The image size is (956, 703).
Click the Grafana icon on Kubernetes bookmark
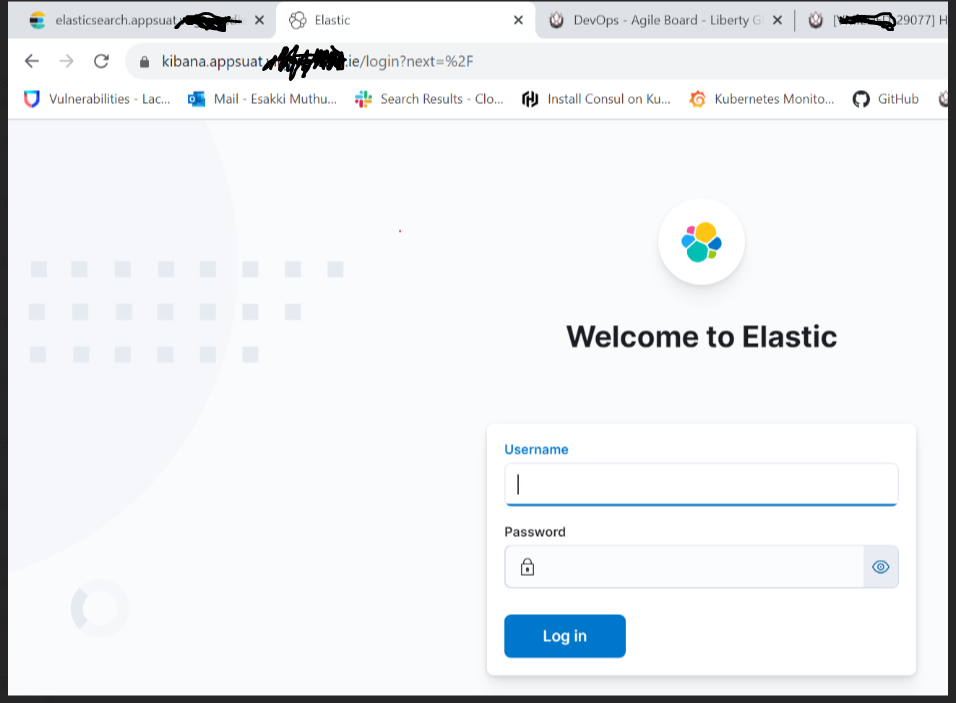(x=697, y=99)
